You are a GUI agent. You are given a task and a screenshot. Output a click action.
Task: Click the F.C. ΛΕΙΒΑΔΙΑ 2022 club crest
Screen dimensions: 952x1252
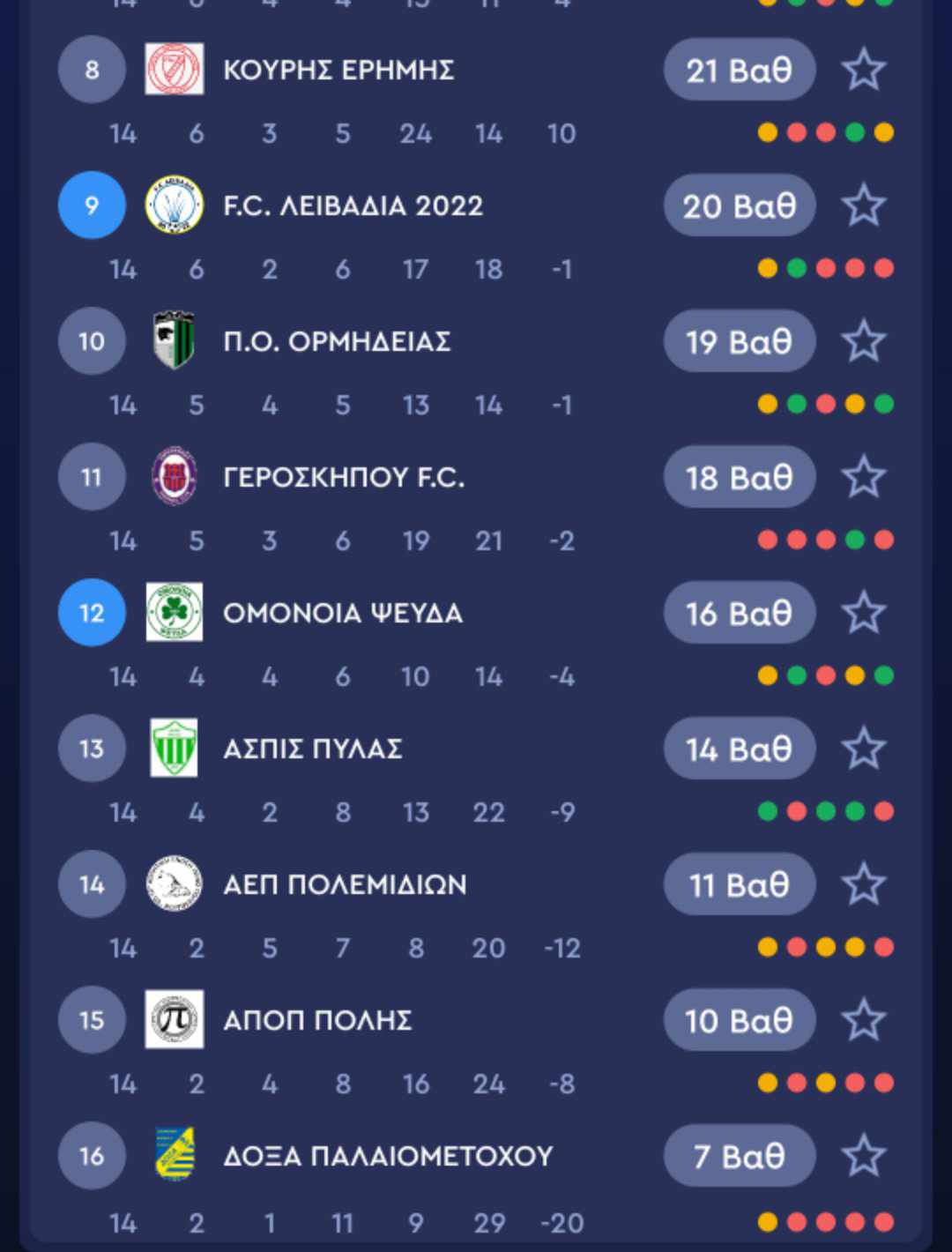click(x=175, y=205)
